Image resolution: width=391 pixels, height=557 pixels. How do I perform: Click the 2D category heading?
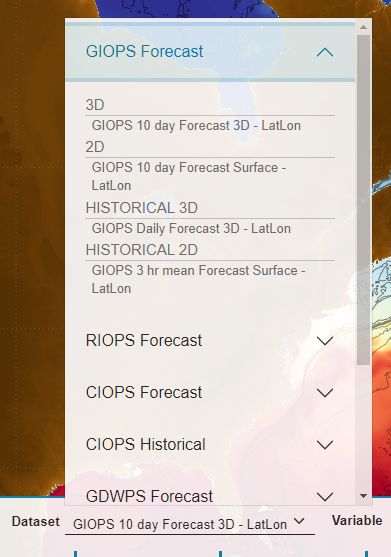(95, 147)
